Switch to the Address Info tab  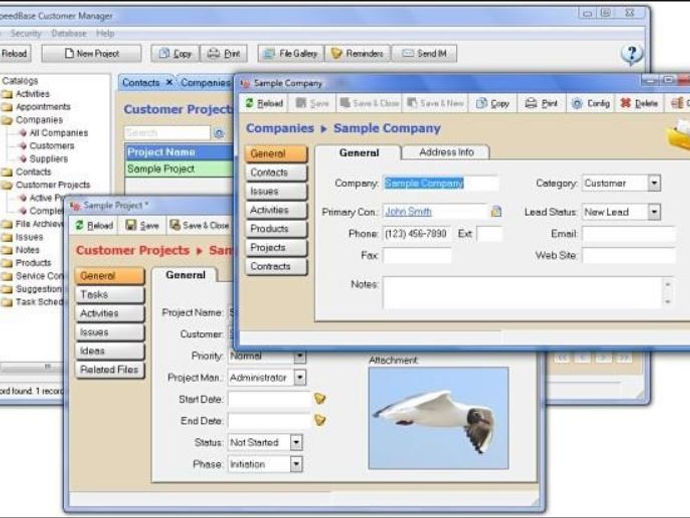[446, 152]
